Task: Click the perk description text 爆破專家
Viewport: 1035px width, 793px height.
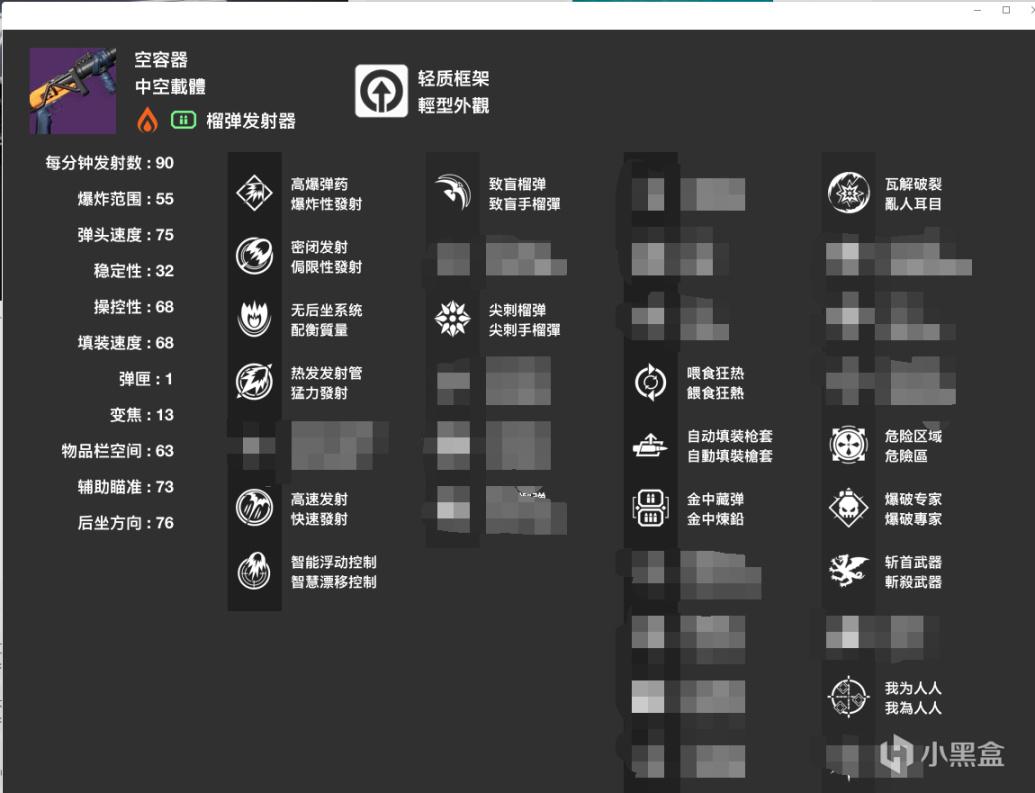Action: [x=914, y=519]
